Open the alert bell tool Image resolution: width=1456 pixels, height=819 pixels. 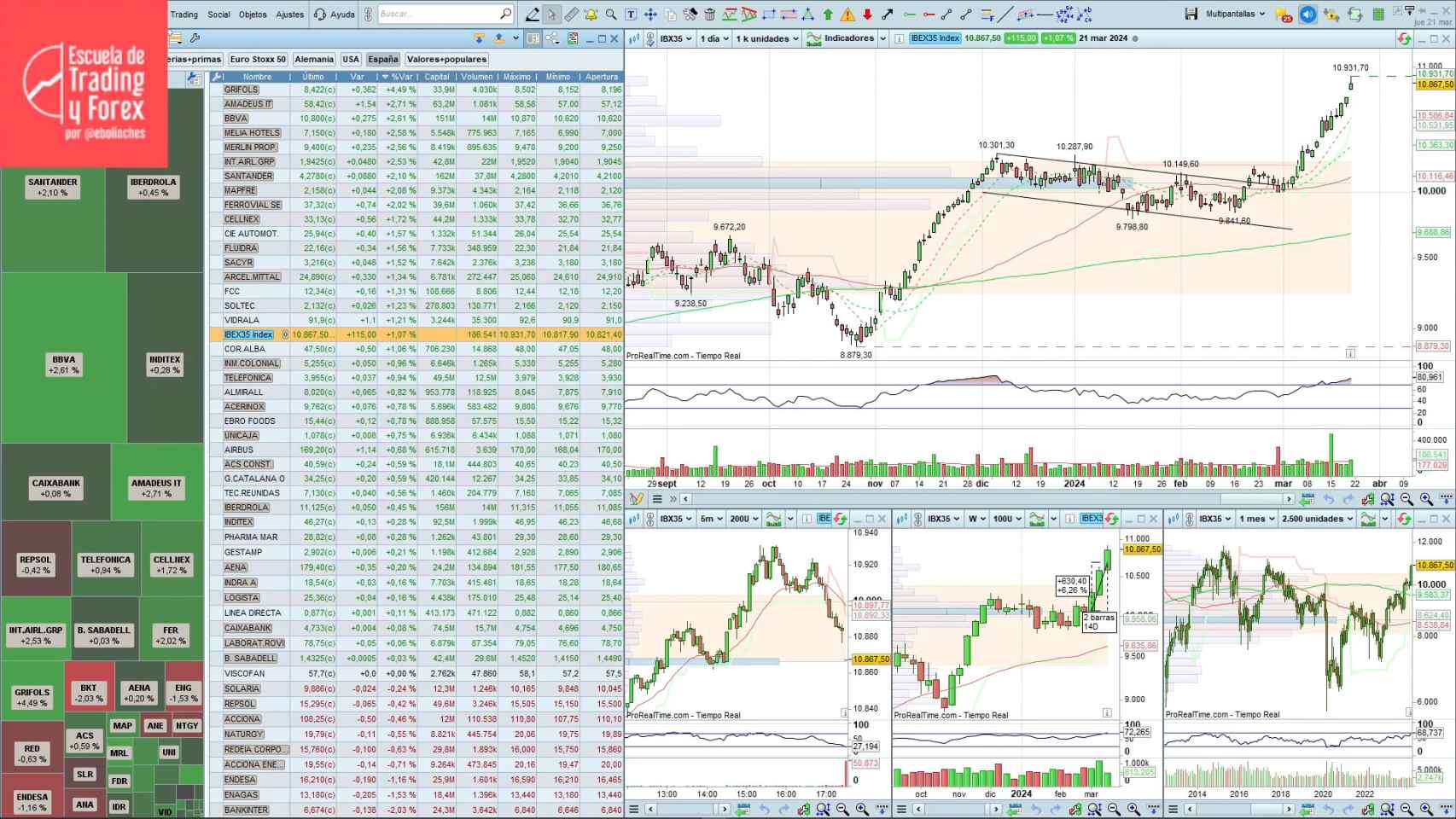(591, 14)
